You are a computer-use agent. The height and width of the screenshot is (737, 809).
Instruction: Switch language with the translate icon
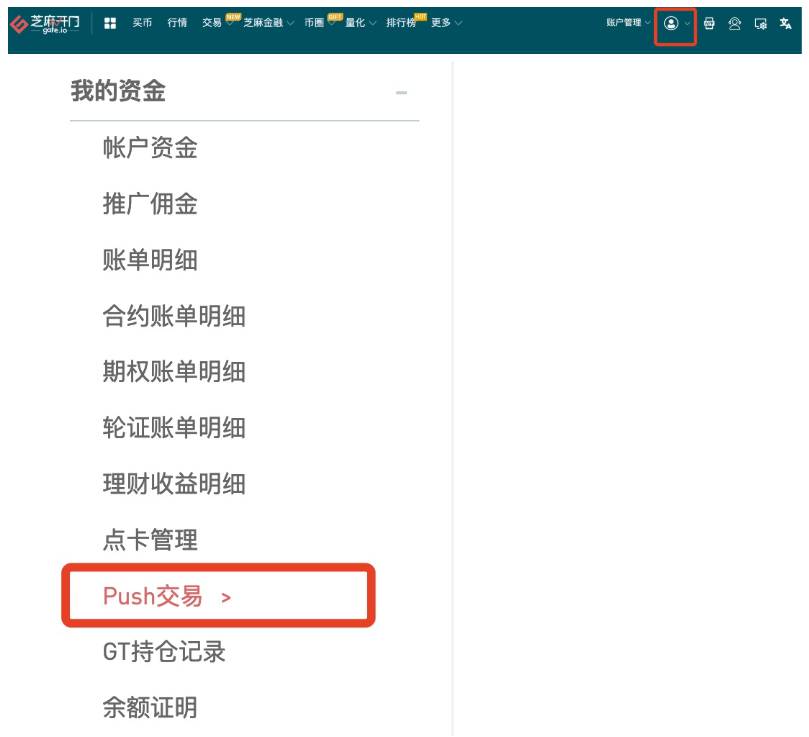click(785, 23)
